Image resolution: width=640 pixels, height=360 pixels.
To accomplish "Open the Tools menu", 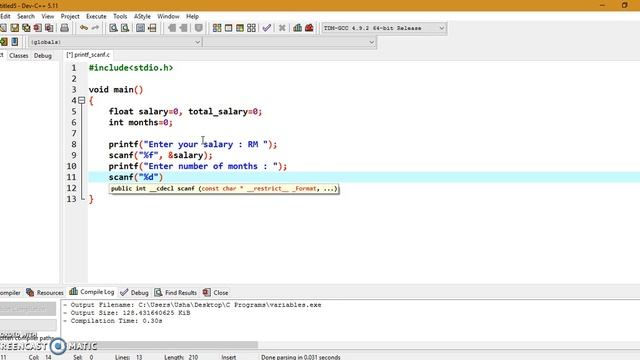I will tap(120, 16).
